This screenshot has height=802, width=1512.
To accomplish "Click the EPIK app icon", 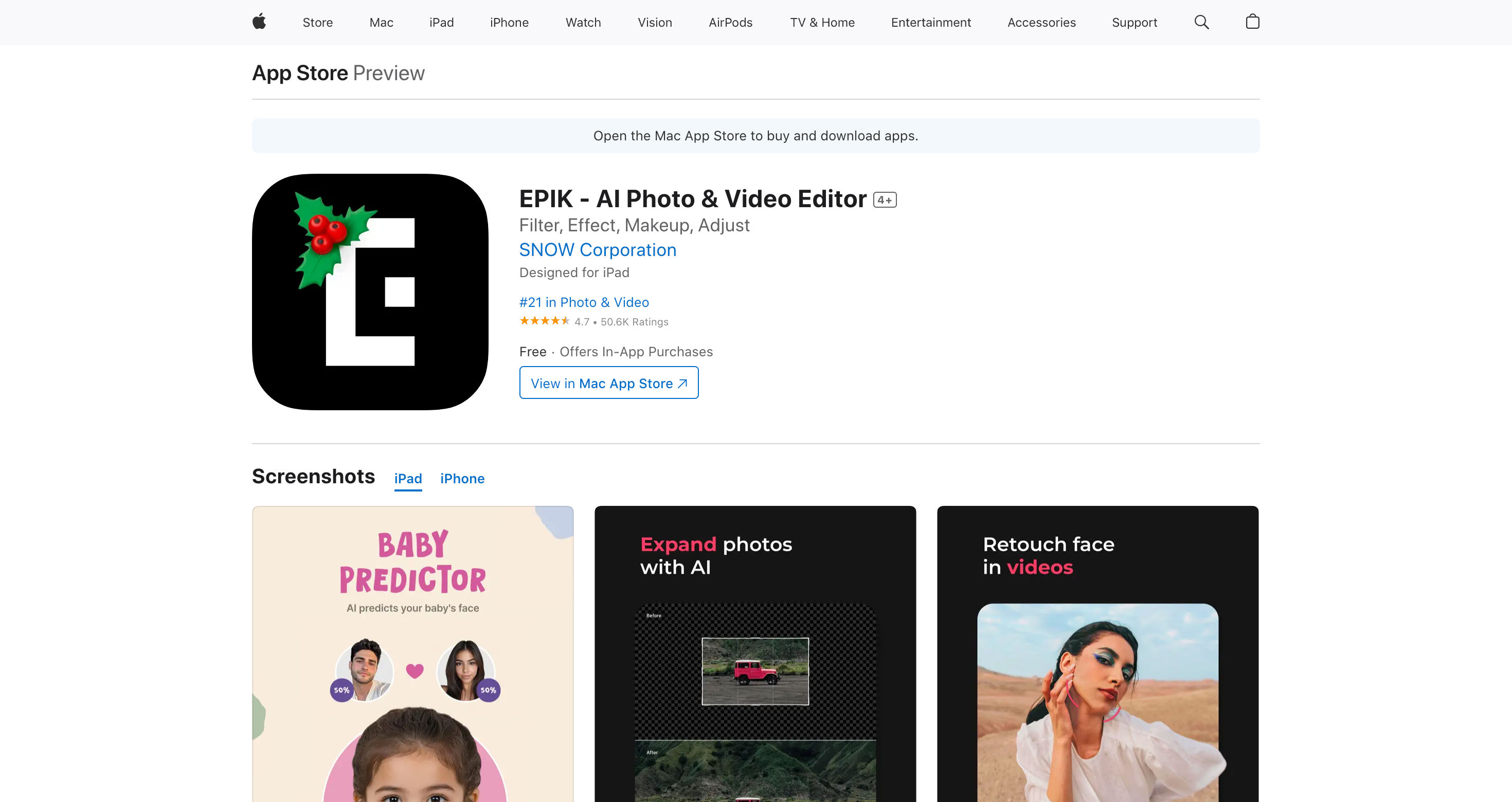I will (370, 291).
